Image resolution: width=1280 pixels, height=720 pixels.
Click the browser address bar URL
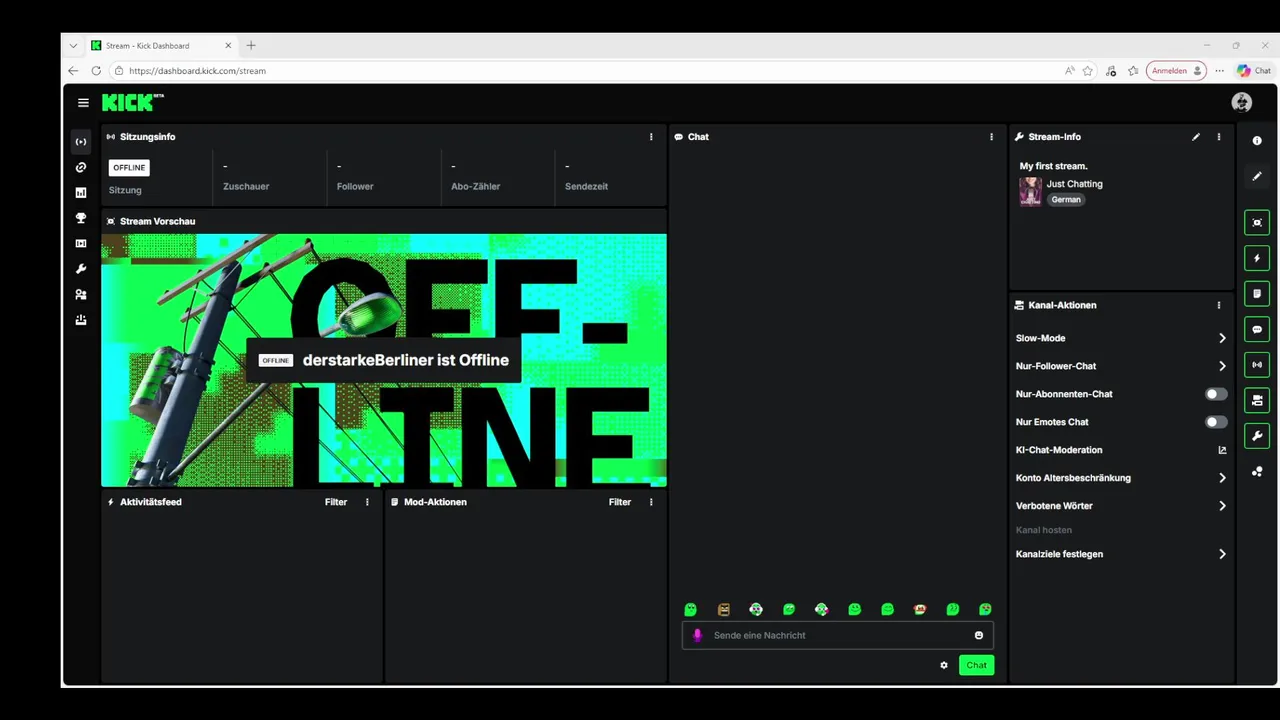(197, 71)
